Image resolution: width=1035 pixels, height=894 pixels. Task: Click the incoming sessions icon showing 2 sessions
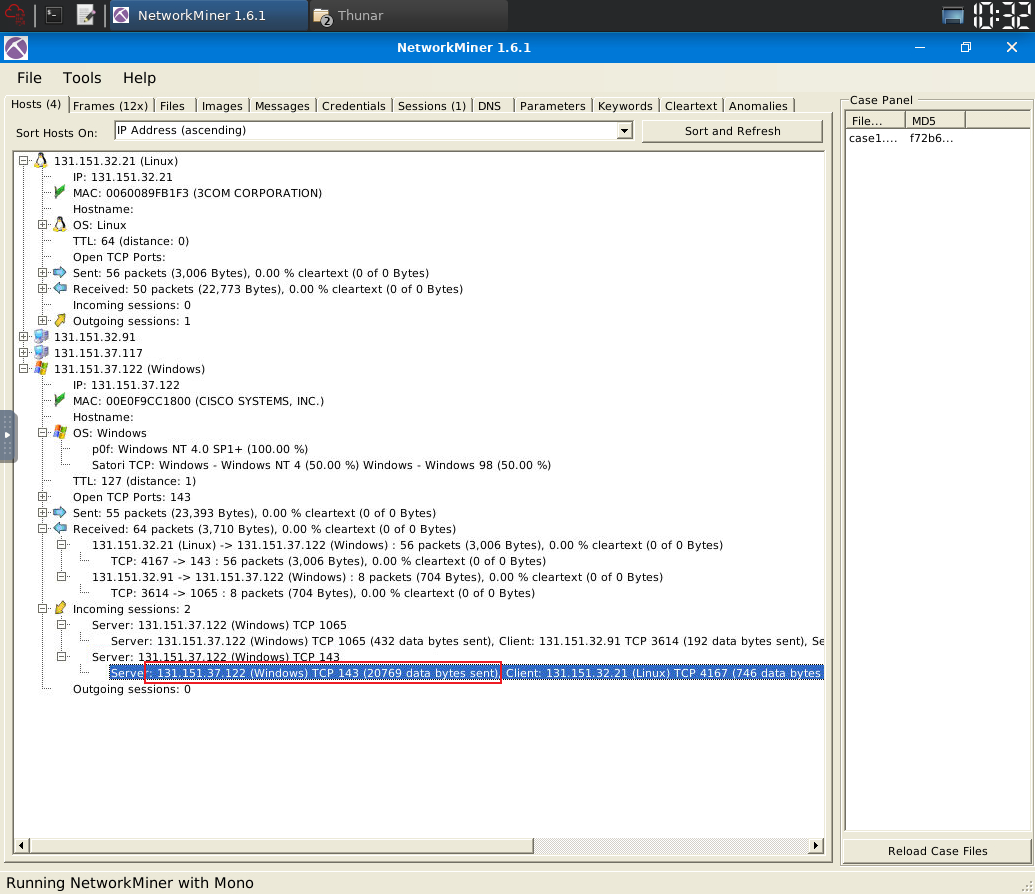(x=60, y=608)
